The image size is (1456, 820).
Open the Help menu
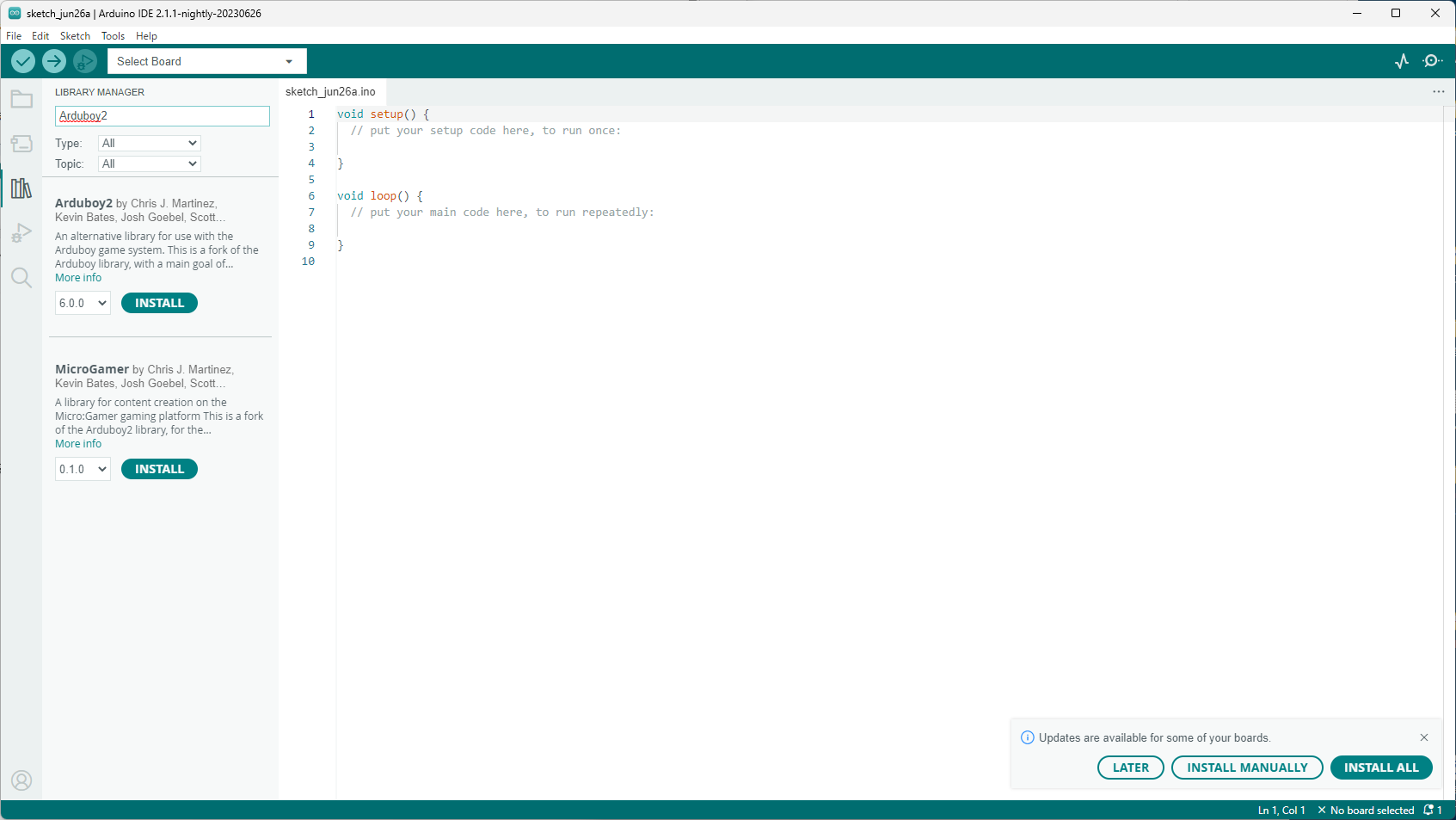146,36
